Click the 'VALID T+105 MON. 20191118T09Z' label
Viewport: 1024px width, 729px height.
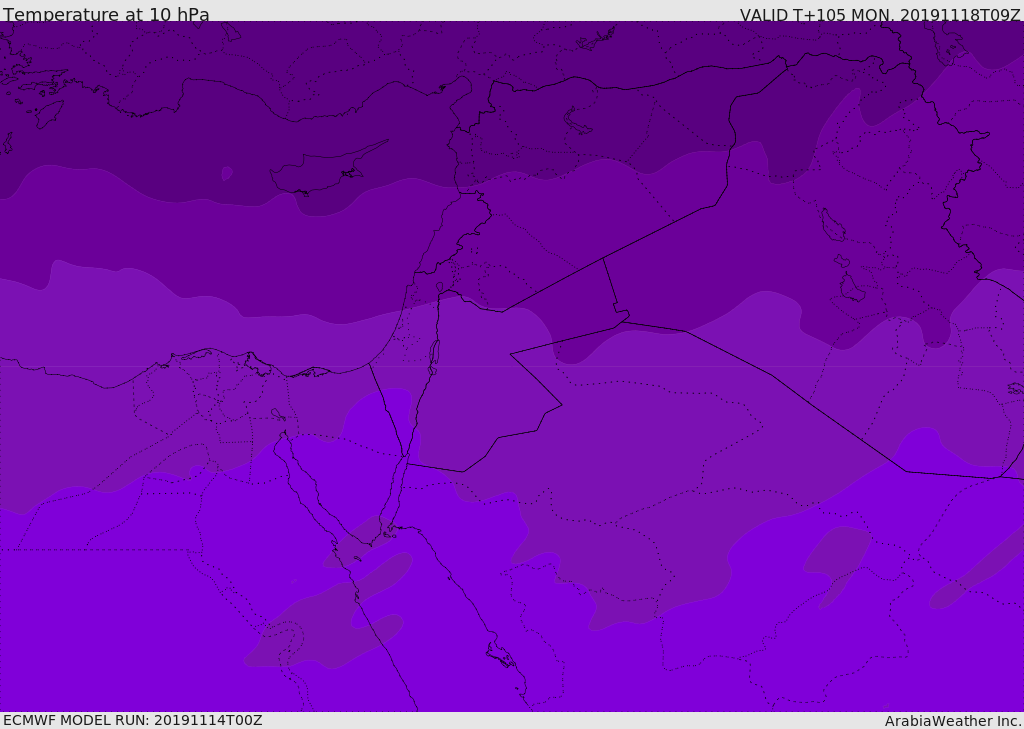[880, 14]
